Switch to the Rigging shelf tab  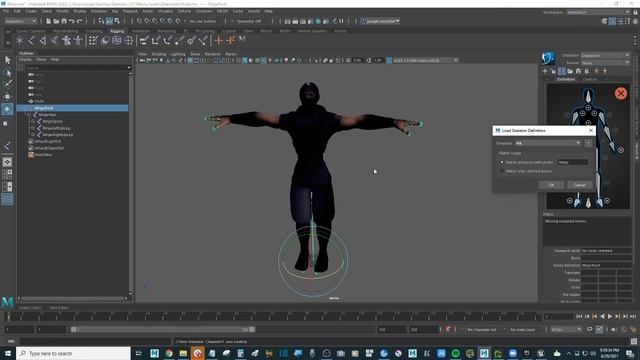(117, 31)
